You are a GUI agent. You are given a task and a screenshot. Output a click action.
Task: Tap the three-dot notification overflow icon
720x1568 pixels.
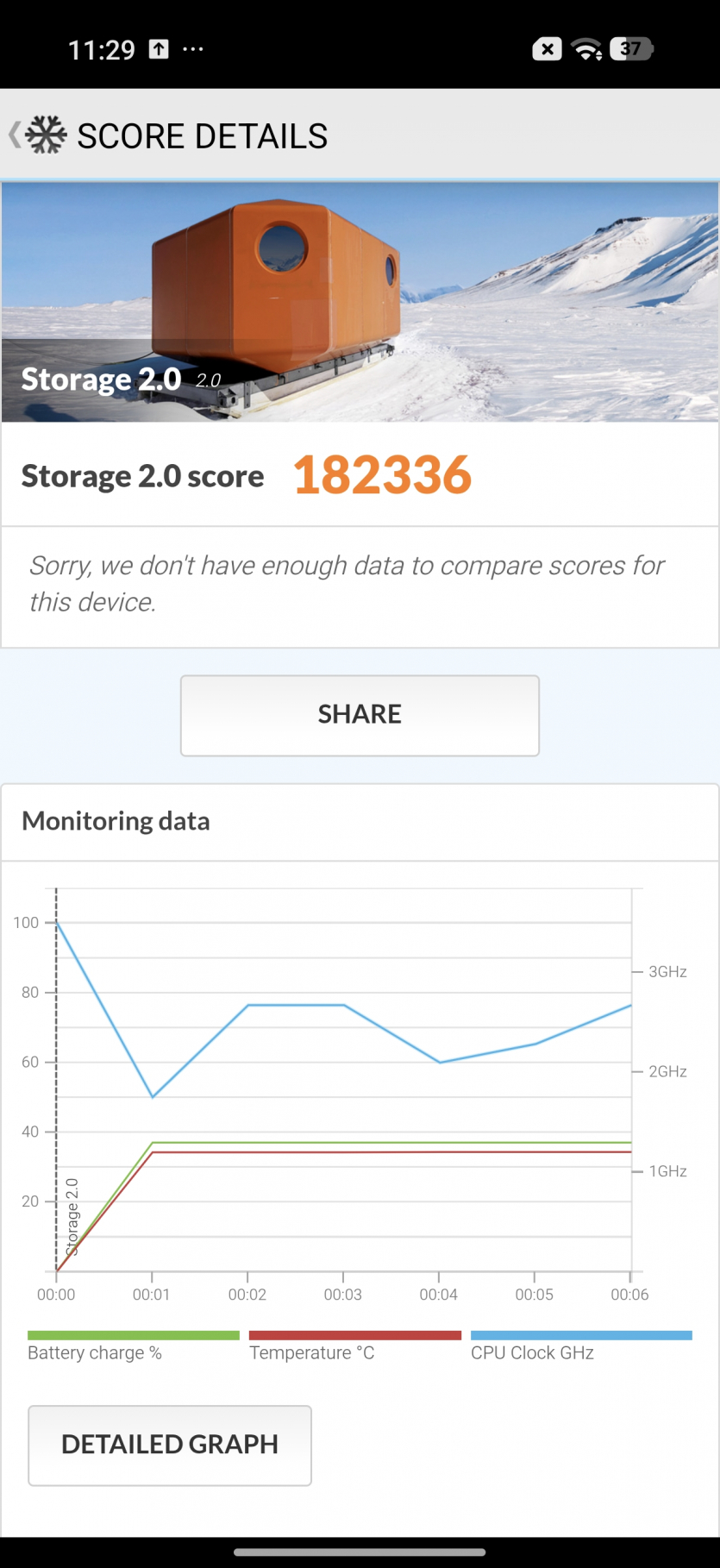click(193, 49)
